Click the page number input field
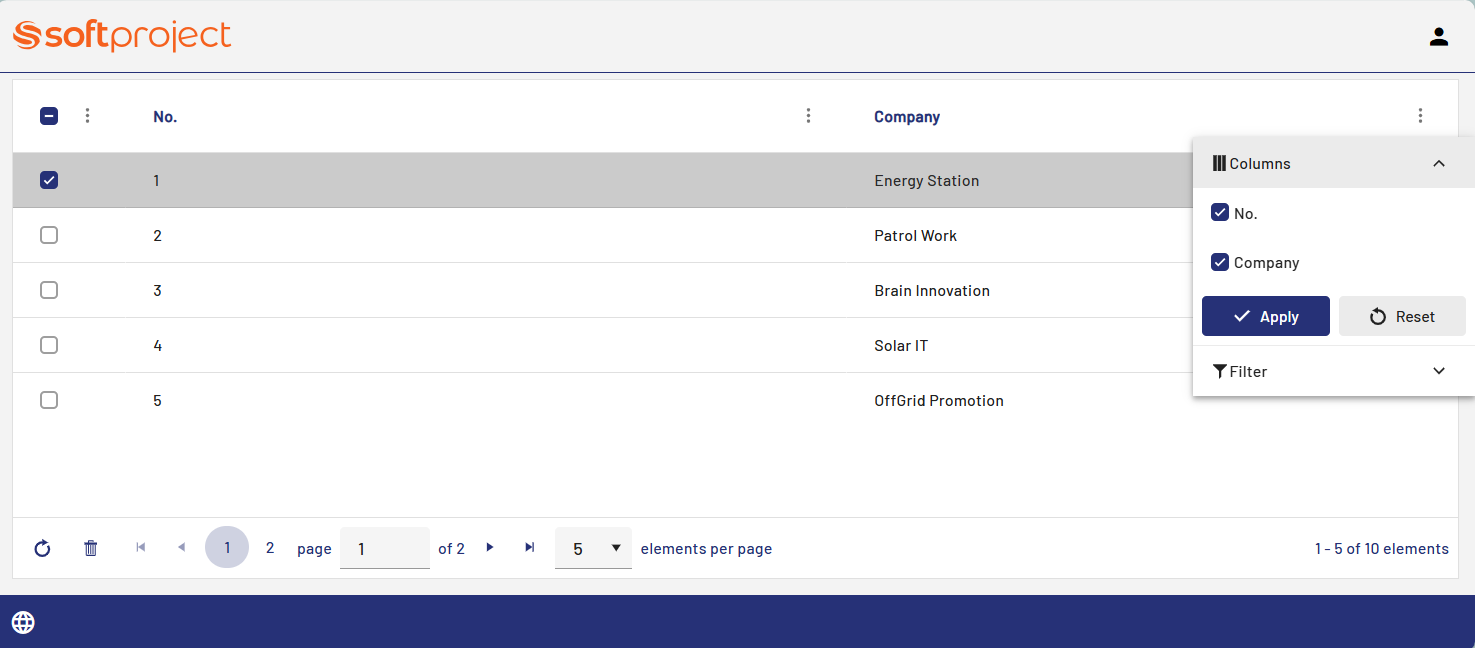The height and width of the screenshot is (648, 1476). (x=384, y=548)
